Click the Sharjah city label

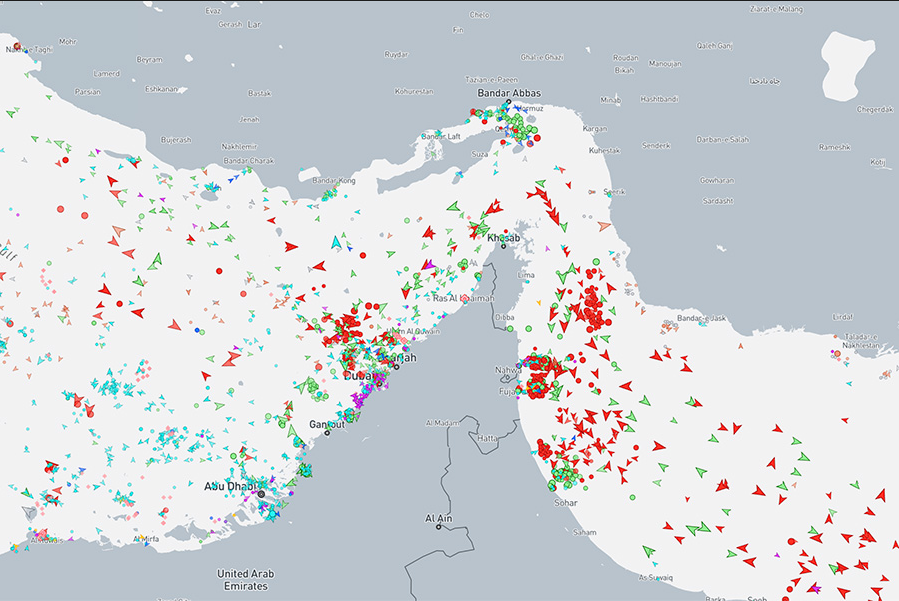395,357
